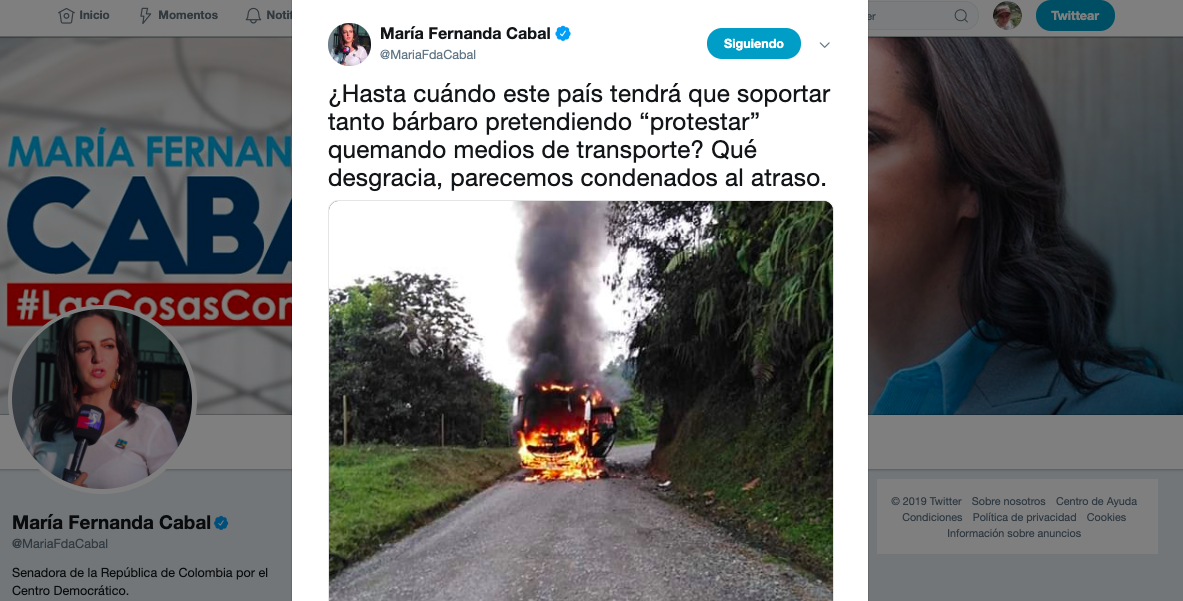Click the Inicio home icon
This screenshot has width=1183, height=601.
(66, 15)
